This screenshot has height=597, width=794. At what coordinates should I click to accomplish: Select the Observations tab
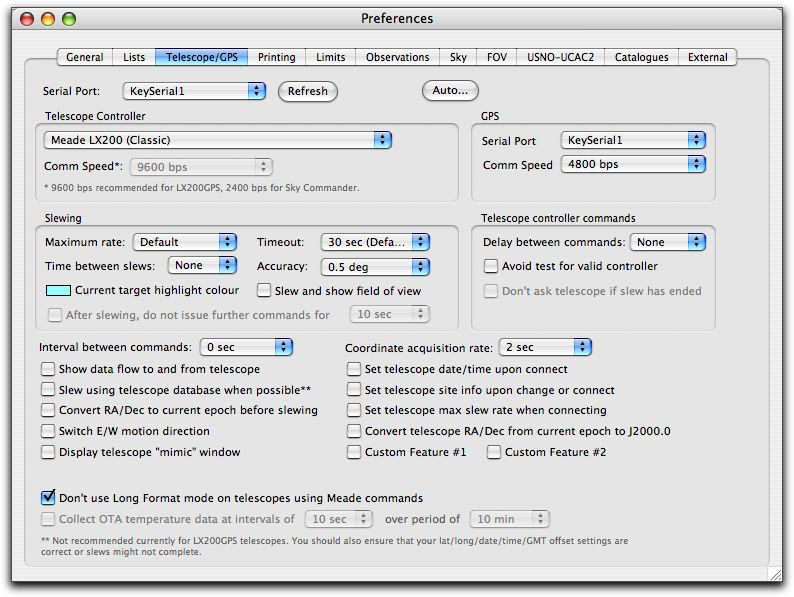[x=397, y=57]
